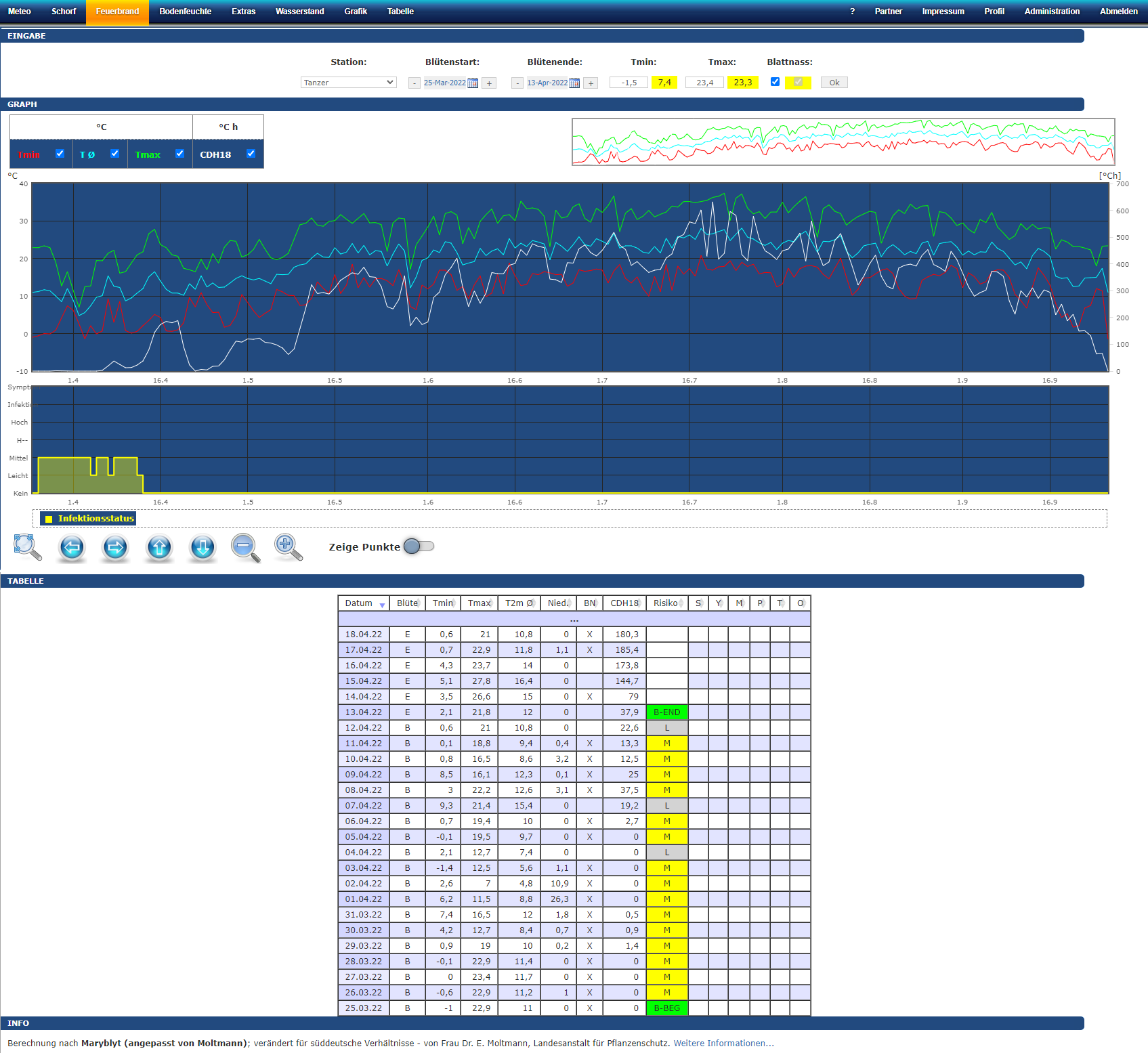Zoom in using plus magnifier icon
Image resolution: width=1148 pixels, height=1053 pixels.
coord(288,546)
